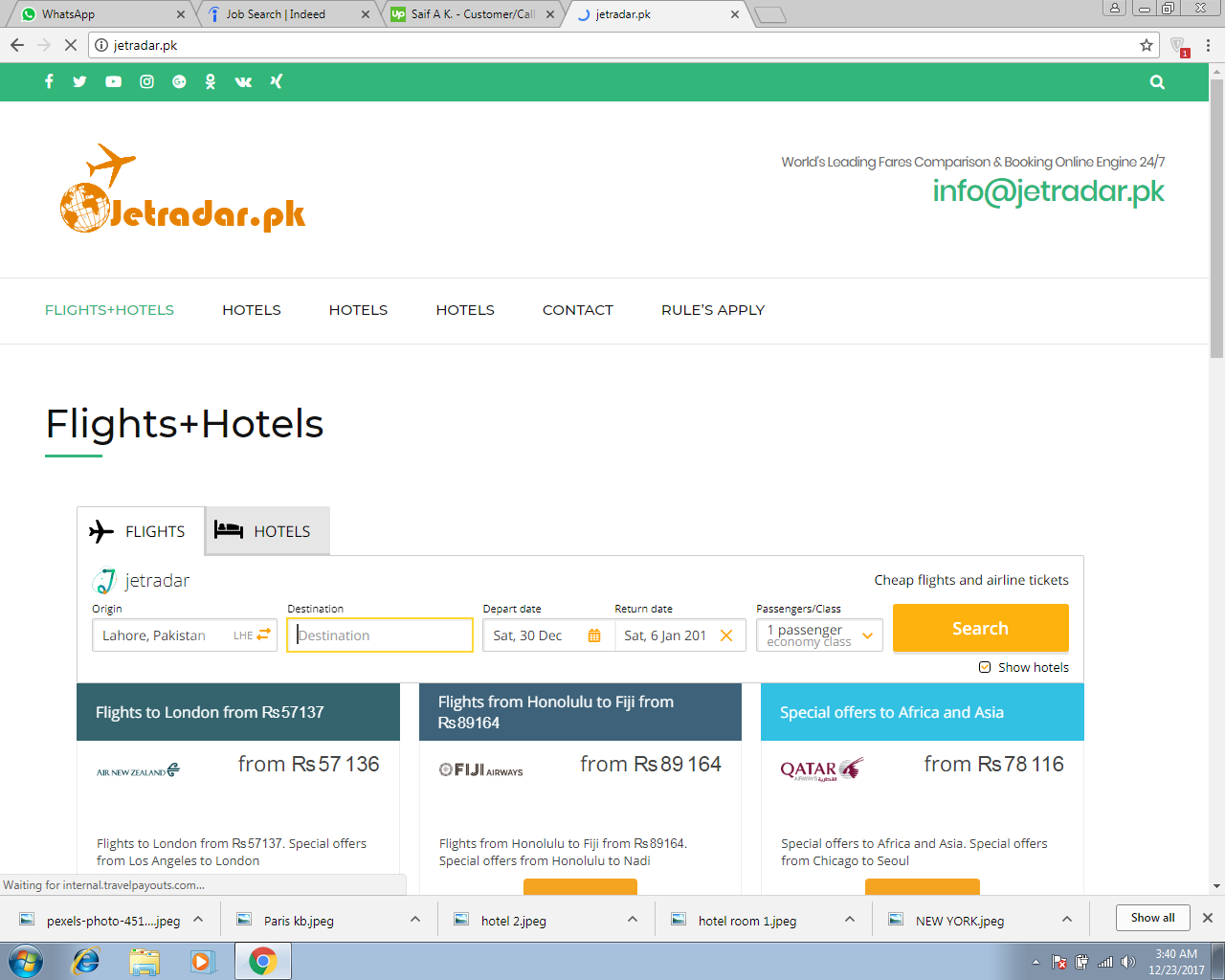Screen dimensions: 1225x980
Task: Click the Twitter icon in the top bar
Action: [x=80, y=81]
